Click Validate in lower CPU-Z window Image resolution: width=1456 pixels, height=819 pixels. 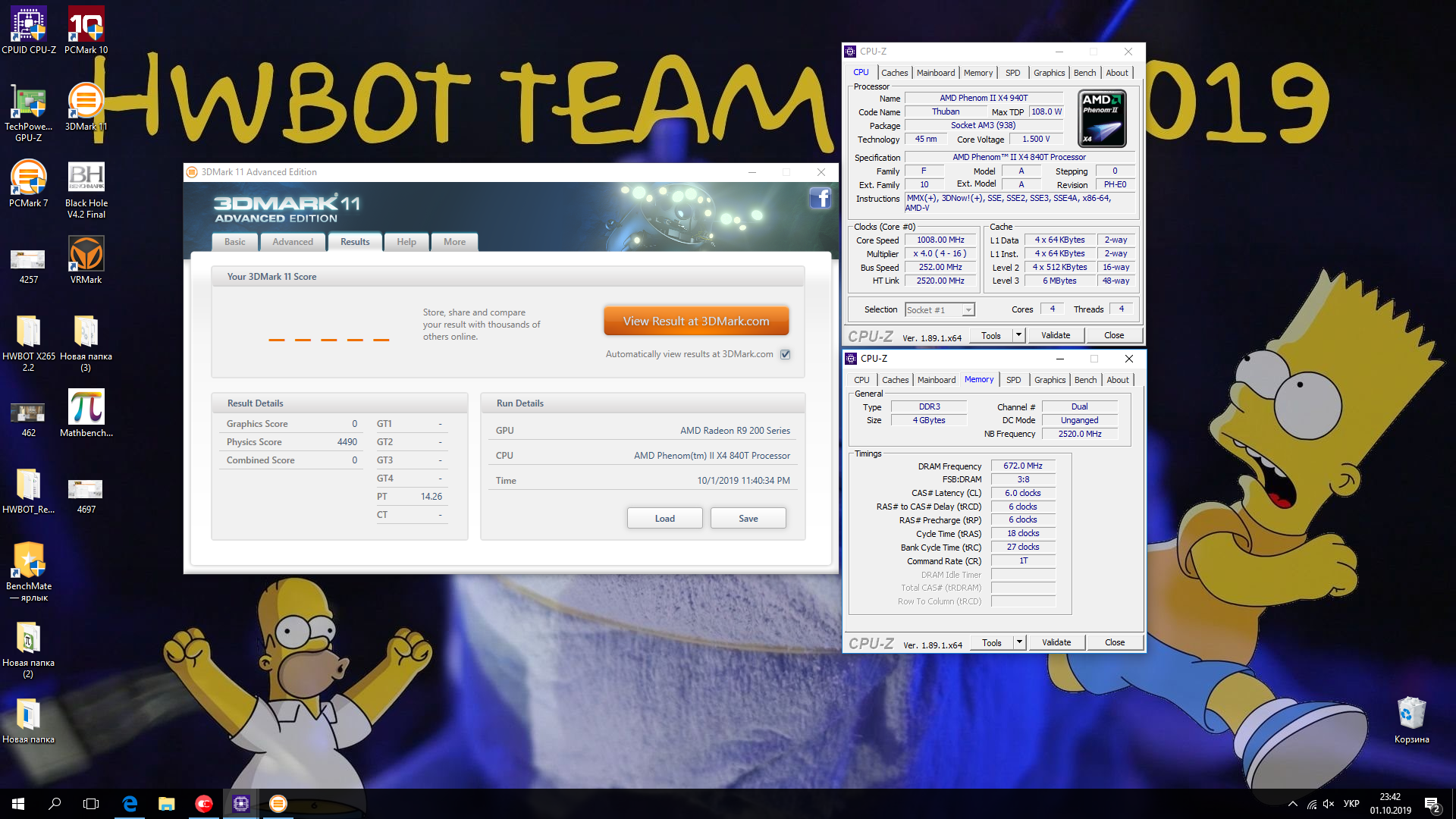click(x=1056, y=642)
